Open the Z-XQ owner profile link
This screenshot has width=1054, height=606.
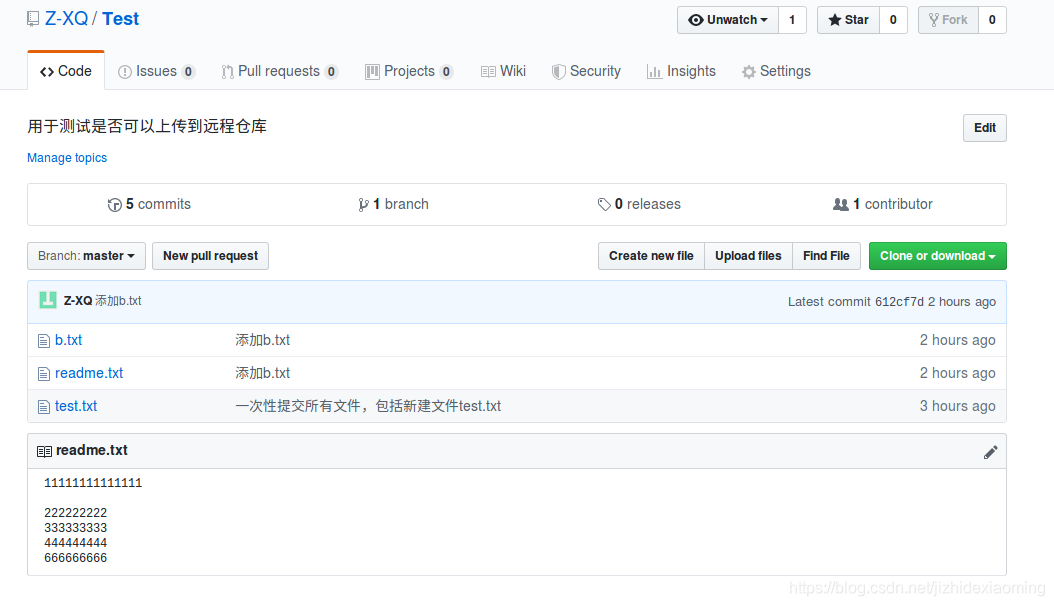67,19
